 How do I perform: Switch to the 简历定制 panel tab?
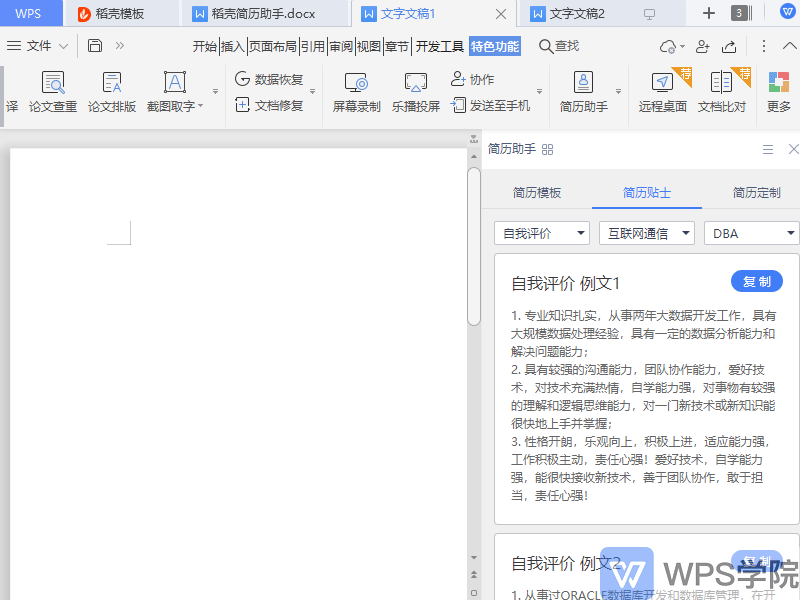(x=757, y=192)
